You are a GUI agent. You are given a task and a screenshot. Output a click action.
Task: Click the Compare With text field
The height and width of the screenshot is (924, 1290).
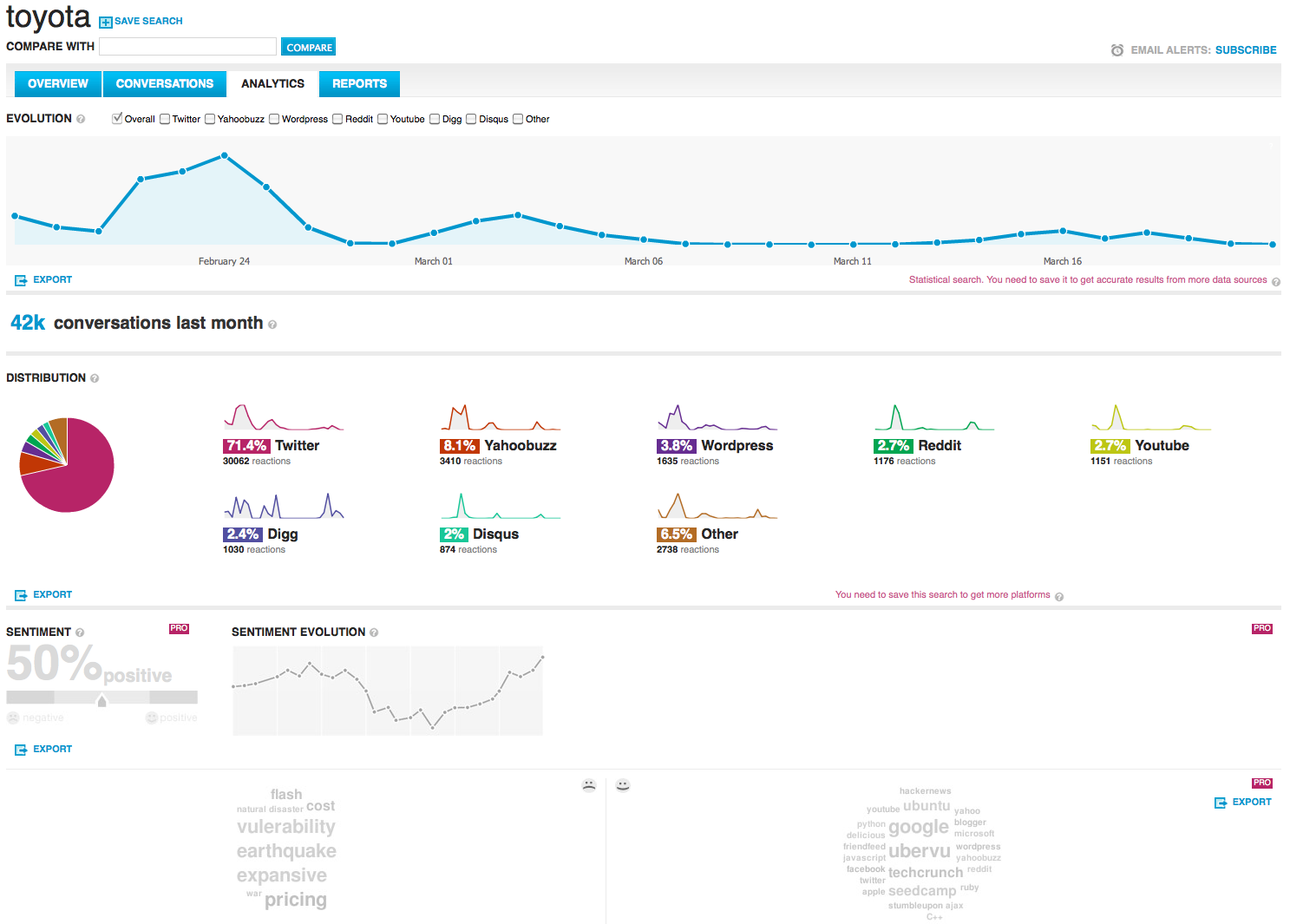click(x=187, y=47)
